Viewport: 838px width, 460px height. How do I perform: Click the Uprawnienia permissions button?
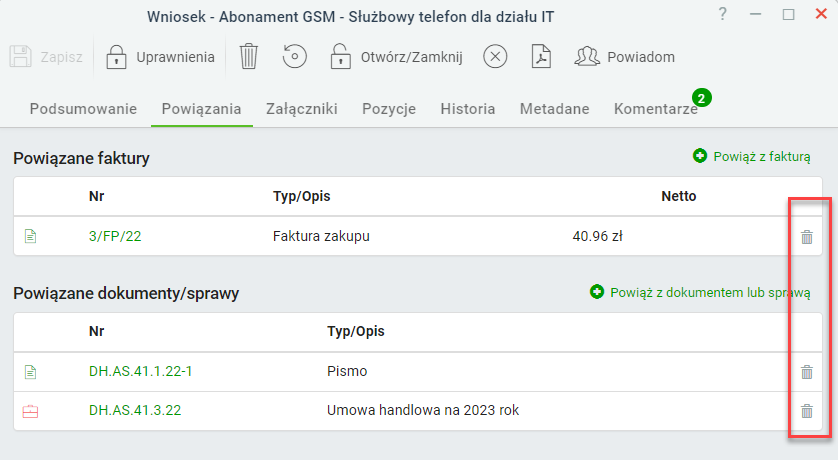pos(160,57)
